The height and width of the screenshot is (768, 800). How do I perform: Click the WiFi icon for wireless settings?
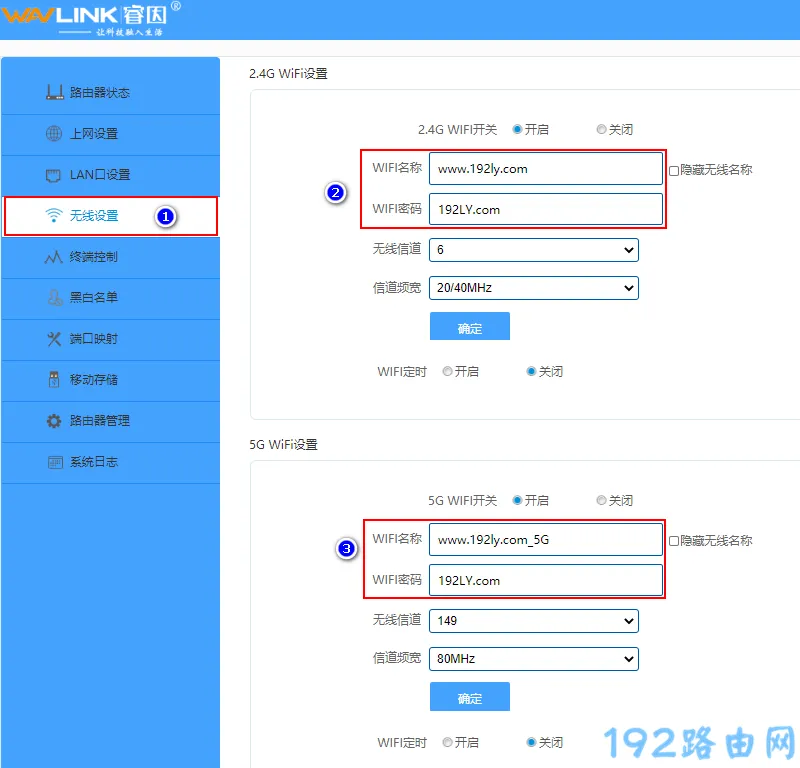click(54, 216)
